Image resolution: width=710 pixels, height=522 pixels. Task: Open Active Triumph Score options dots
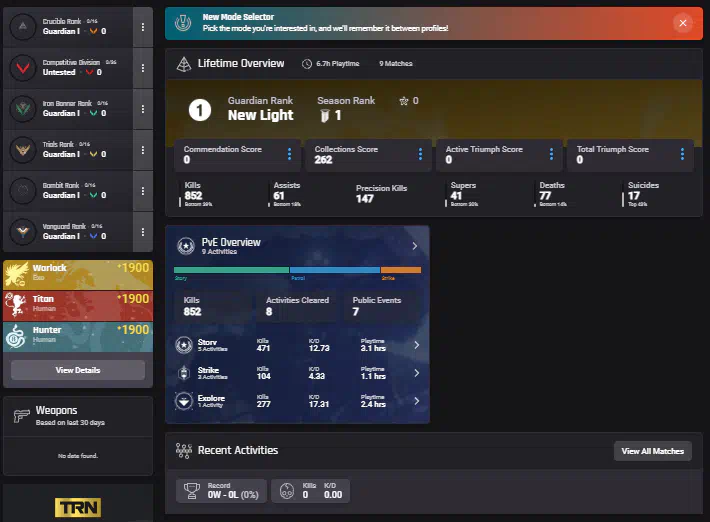point(551,154)
